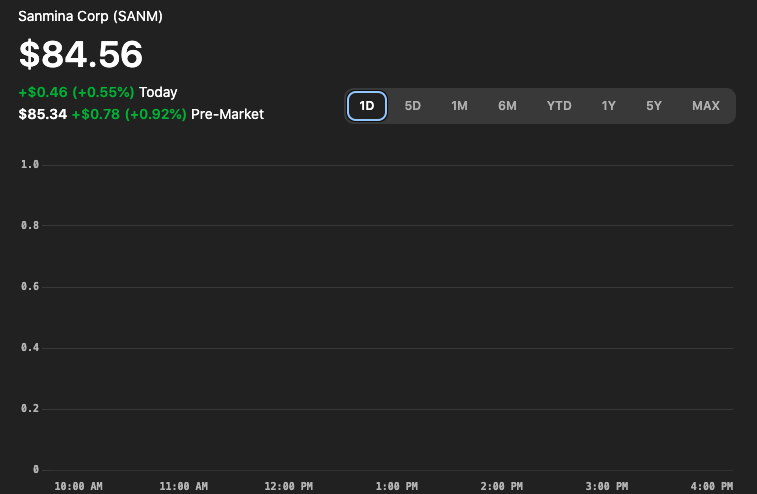Switch chart to 1M range
This screenshot has width=757, height=494.
[x=459, y=106]
